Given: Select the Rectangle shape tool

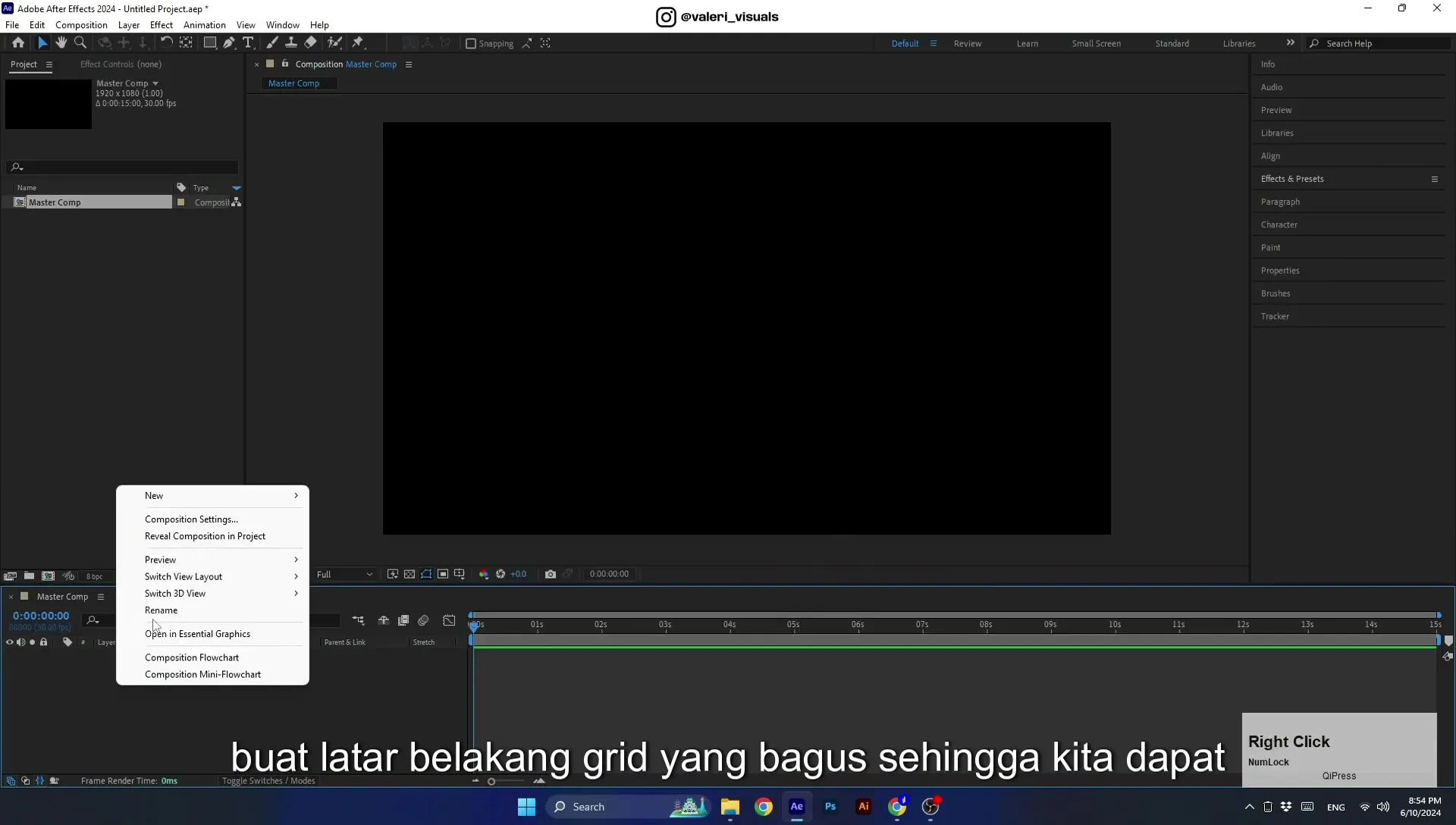Looking at the screenshot, I should (x=210, y=43).
